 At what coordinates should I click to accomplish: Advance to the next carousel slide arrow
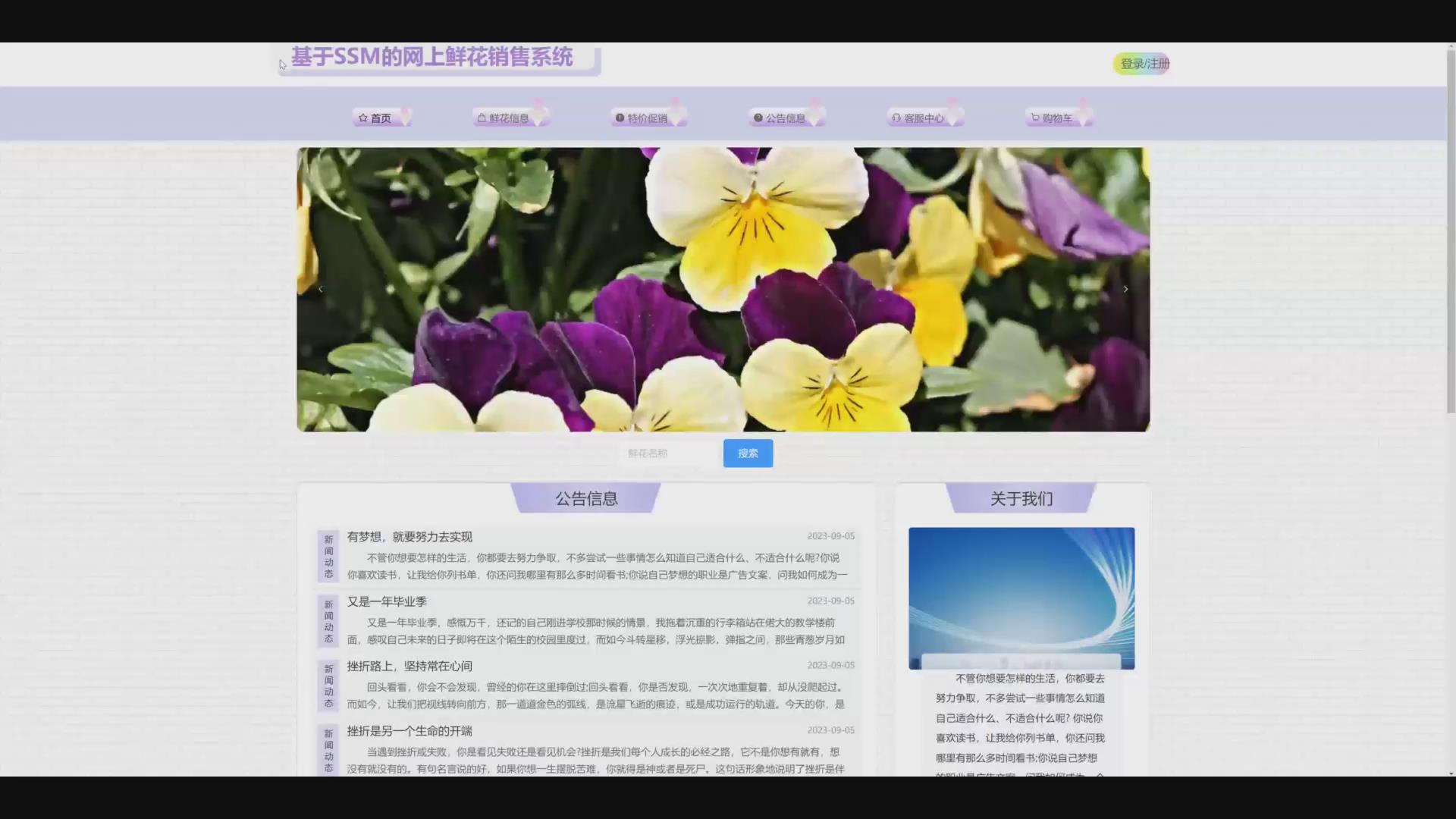tap(1125, 289)
